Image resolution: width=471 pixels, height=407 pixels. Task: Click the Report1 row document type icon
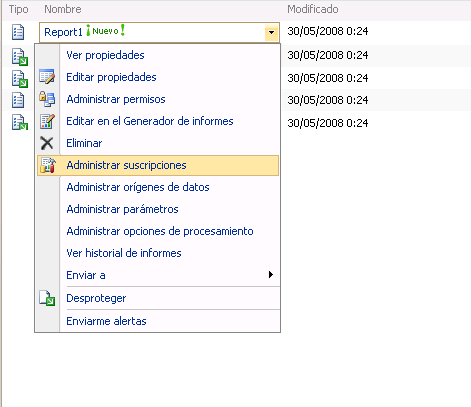[x=18, y=32]
